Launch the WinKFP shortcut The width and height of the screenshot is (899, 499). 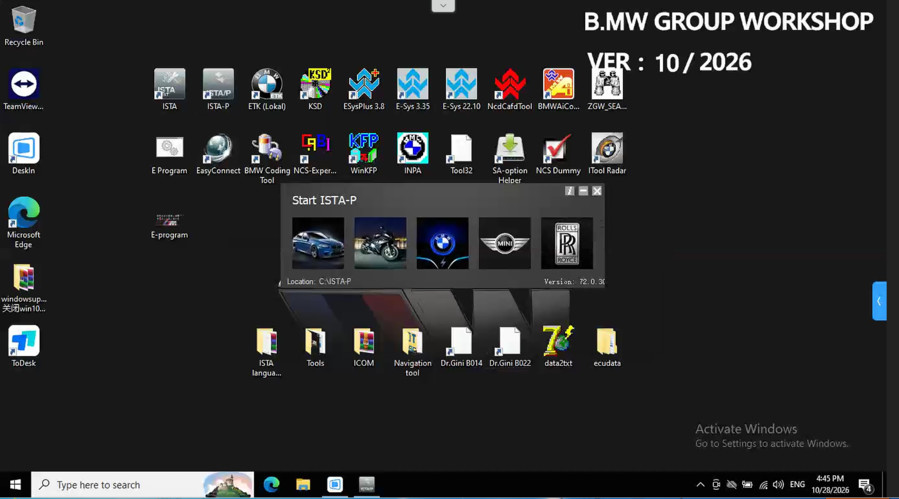[363, 148]
